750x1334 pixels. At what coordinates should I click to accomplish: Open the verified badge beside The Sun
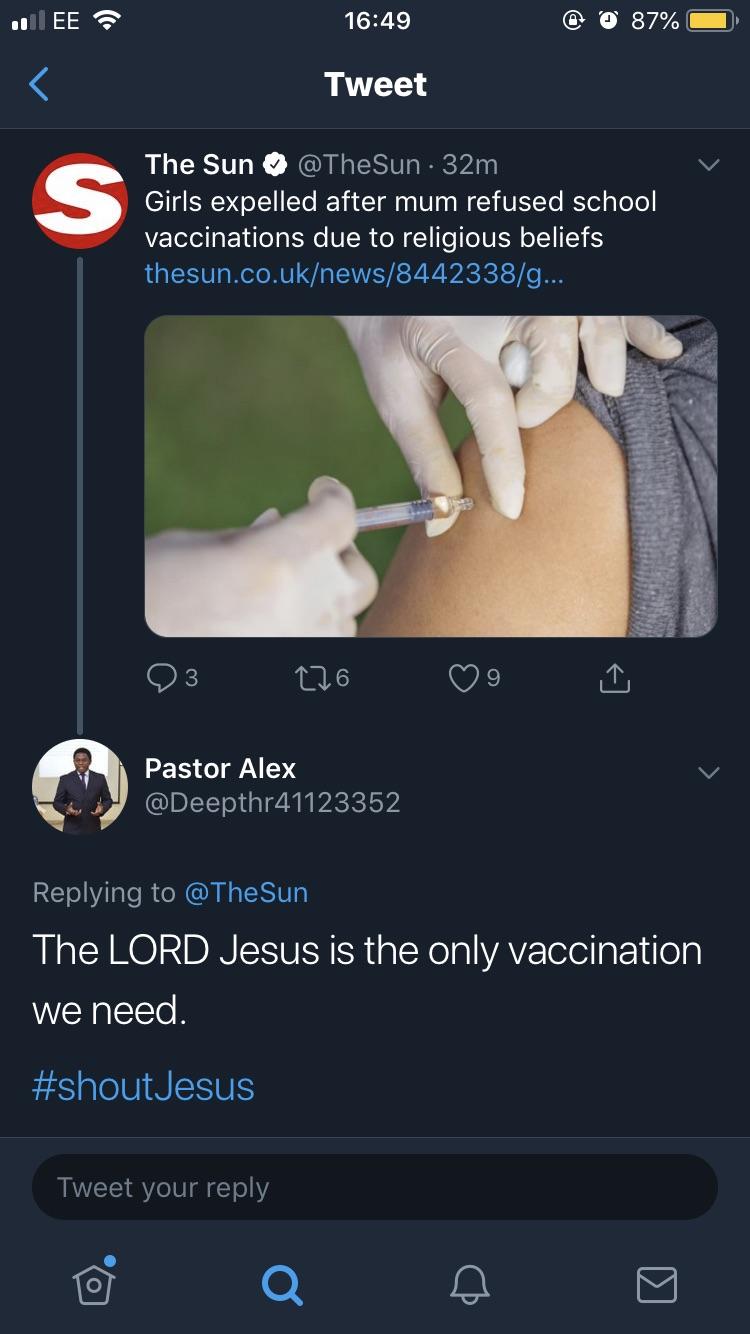pyautogui.click(x=274, y=164)
